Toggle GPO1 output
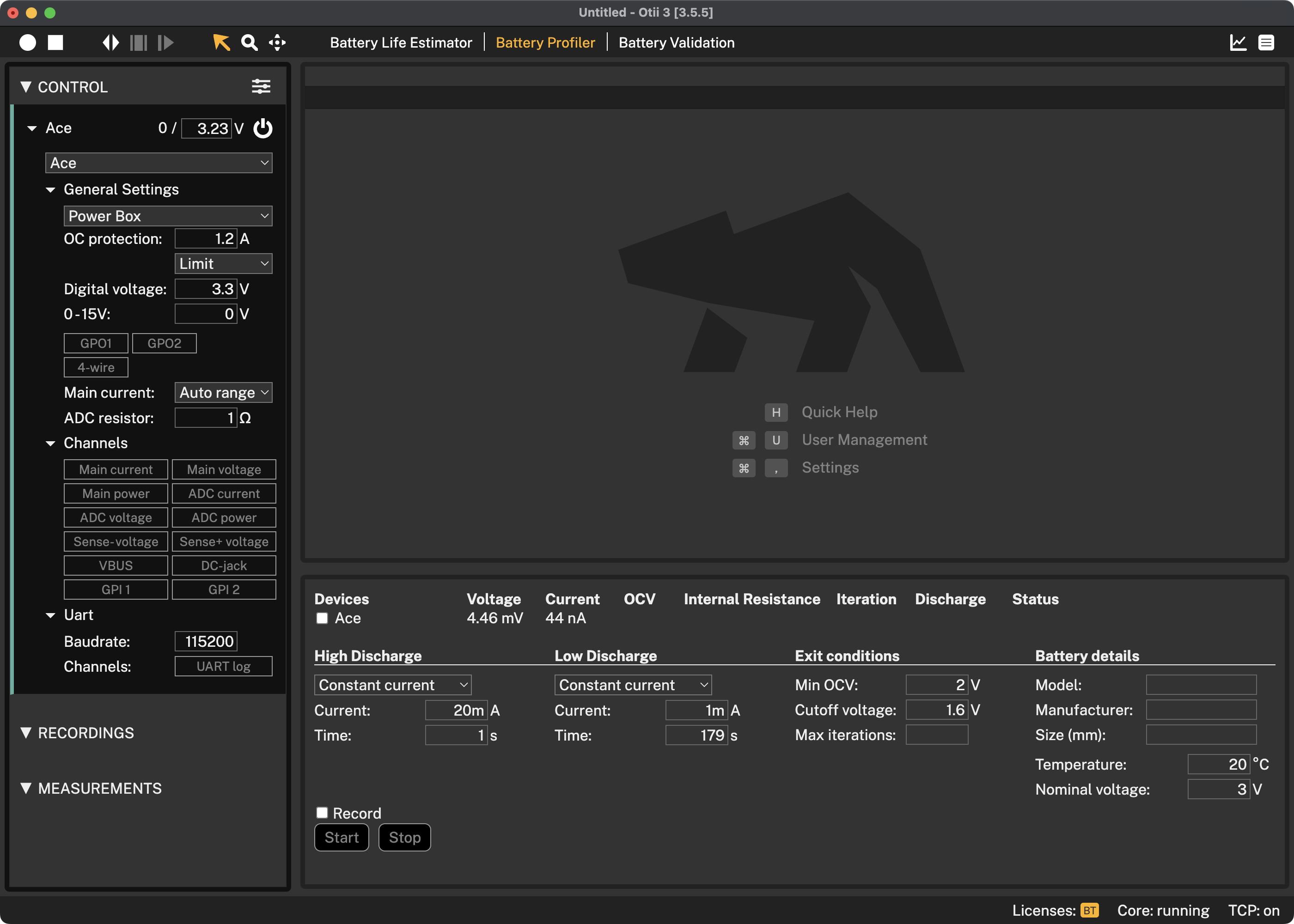Image resolution: width=1294 pixels, height=924 pixels. (x=96, y=343)
